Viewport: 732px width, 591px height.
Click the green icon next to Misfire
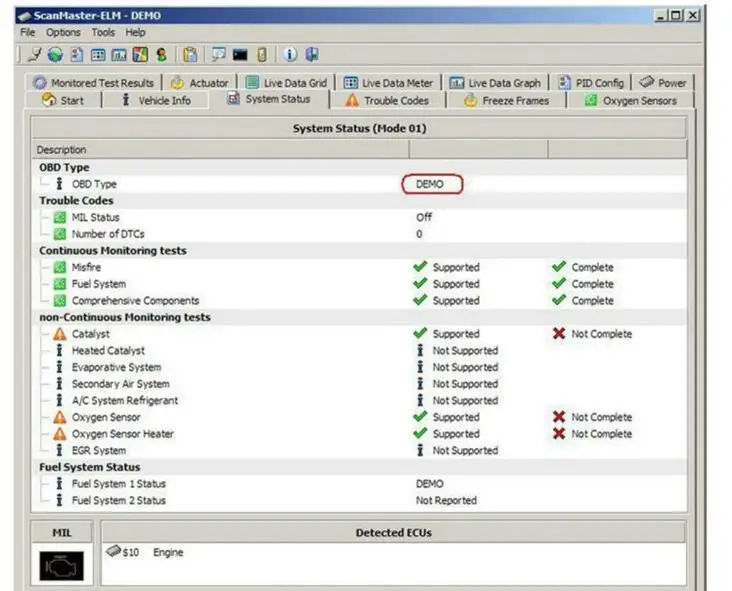(60, 267)
